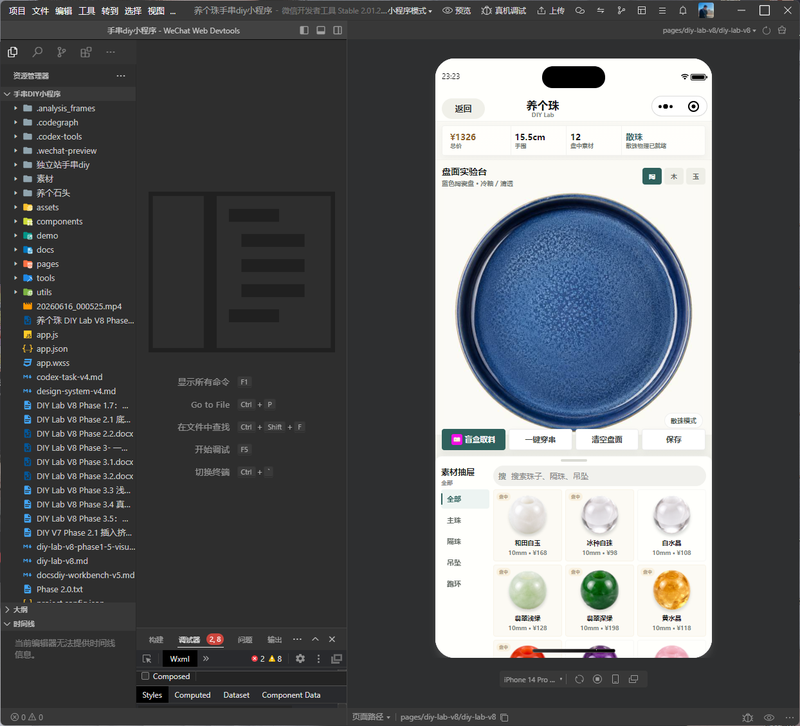
Task: Click the mini program capsule menu dots
Action: pyautogui.click(x=666, y=107)
